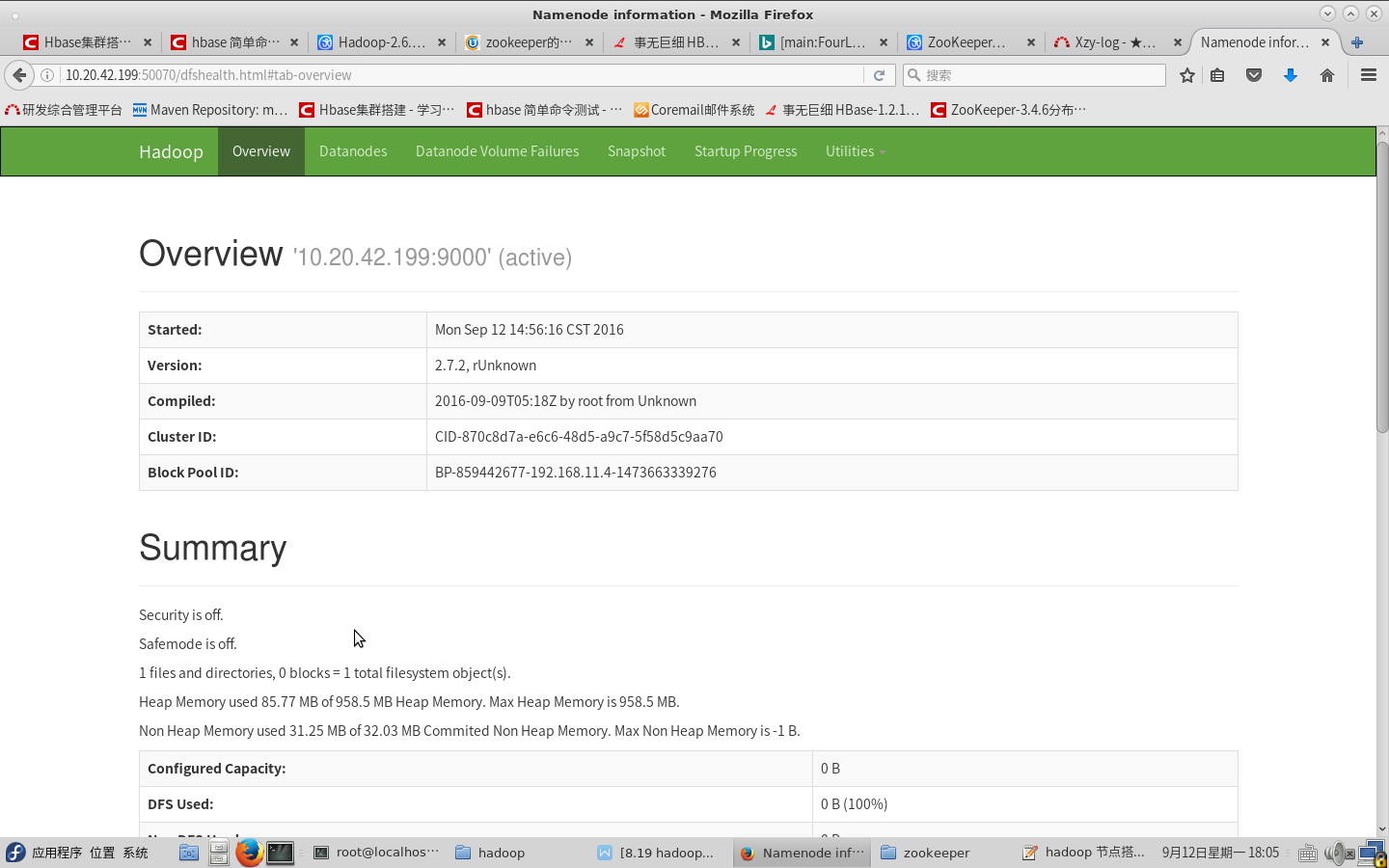Launch terminal from the panel launcher
The height and width of the screenshot is (868, 1389).
coord(280,853)
